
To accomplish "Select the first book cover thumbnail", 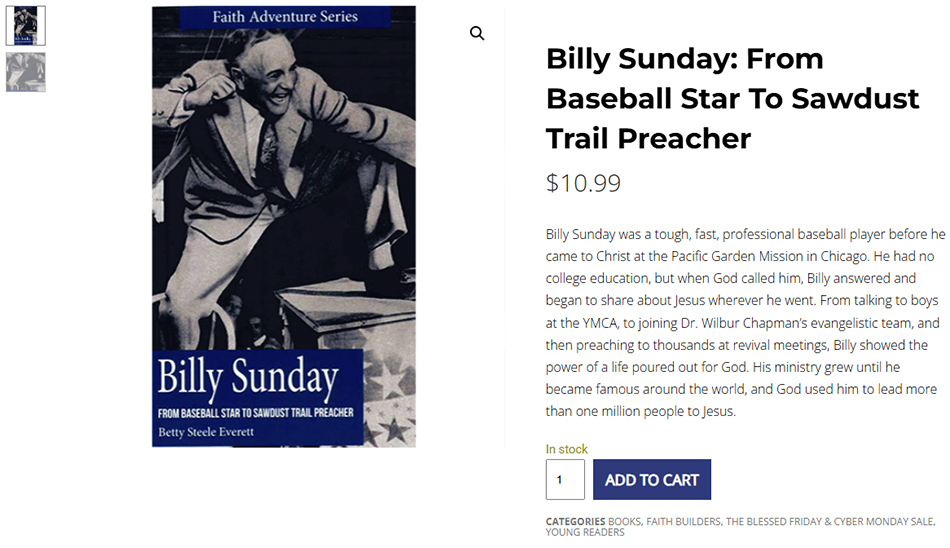I will pos(26,25).
